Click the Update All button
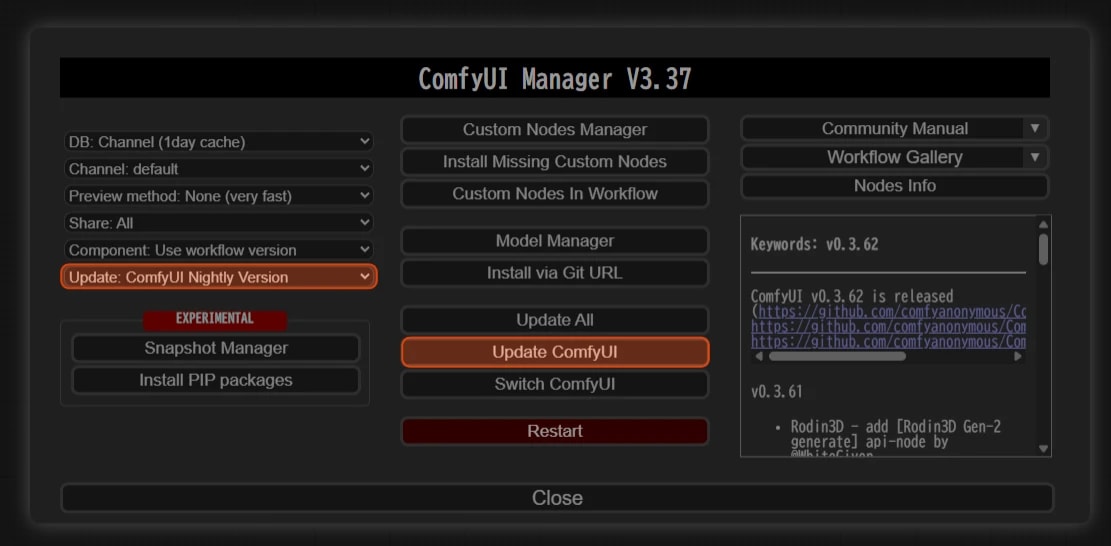This screenshot has width=1111, height=546. pyautogui.click(x=555, y=320)
